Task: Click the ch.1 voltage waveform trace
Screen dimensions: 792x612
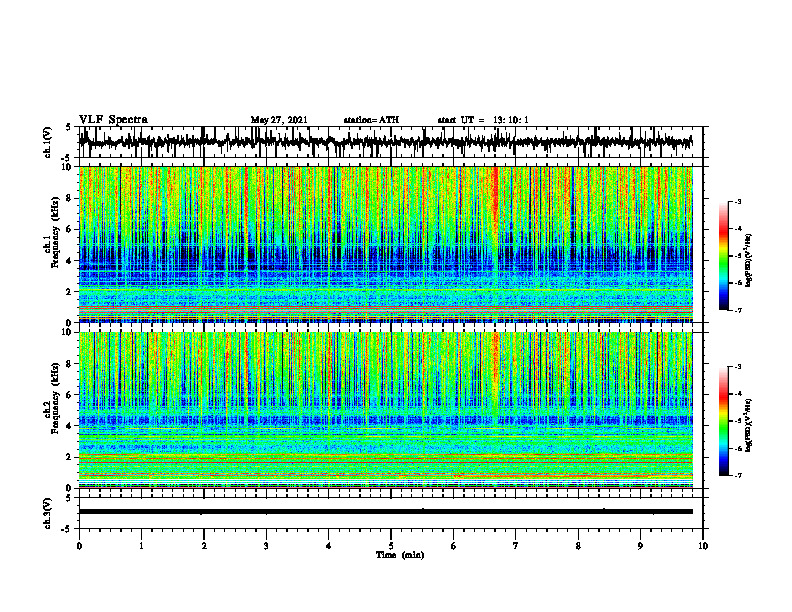Action: pyautogui.click(x=385, y=142)
